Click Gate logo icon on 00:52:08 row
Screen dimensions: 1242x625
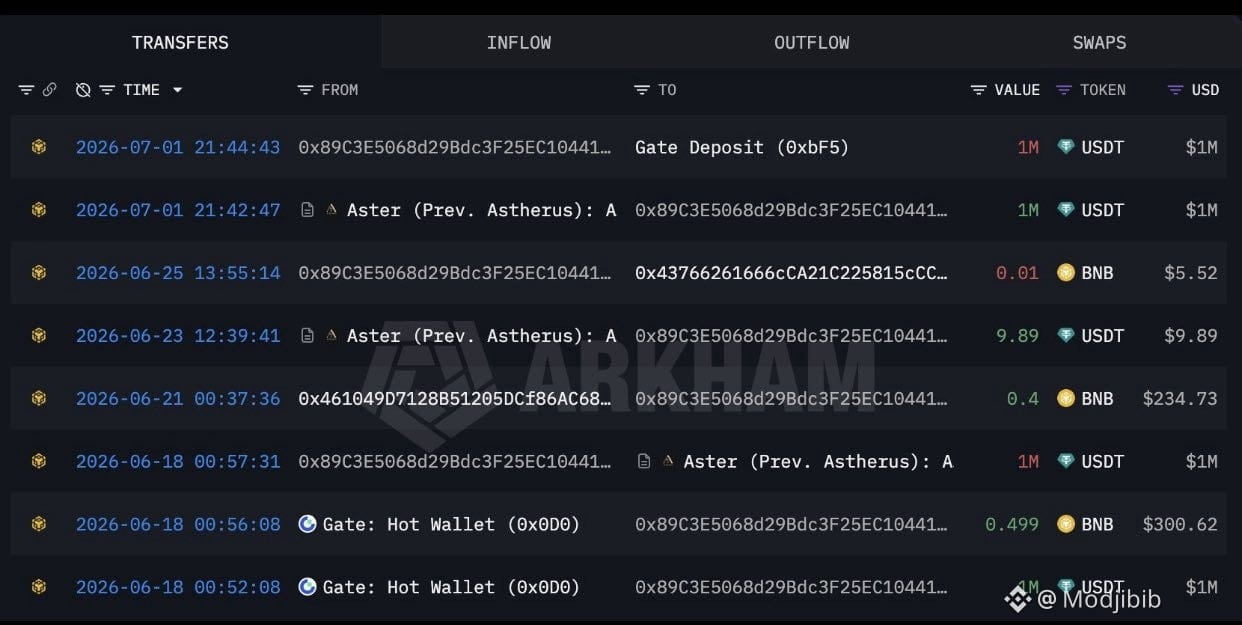(x=308, y=587)
